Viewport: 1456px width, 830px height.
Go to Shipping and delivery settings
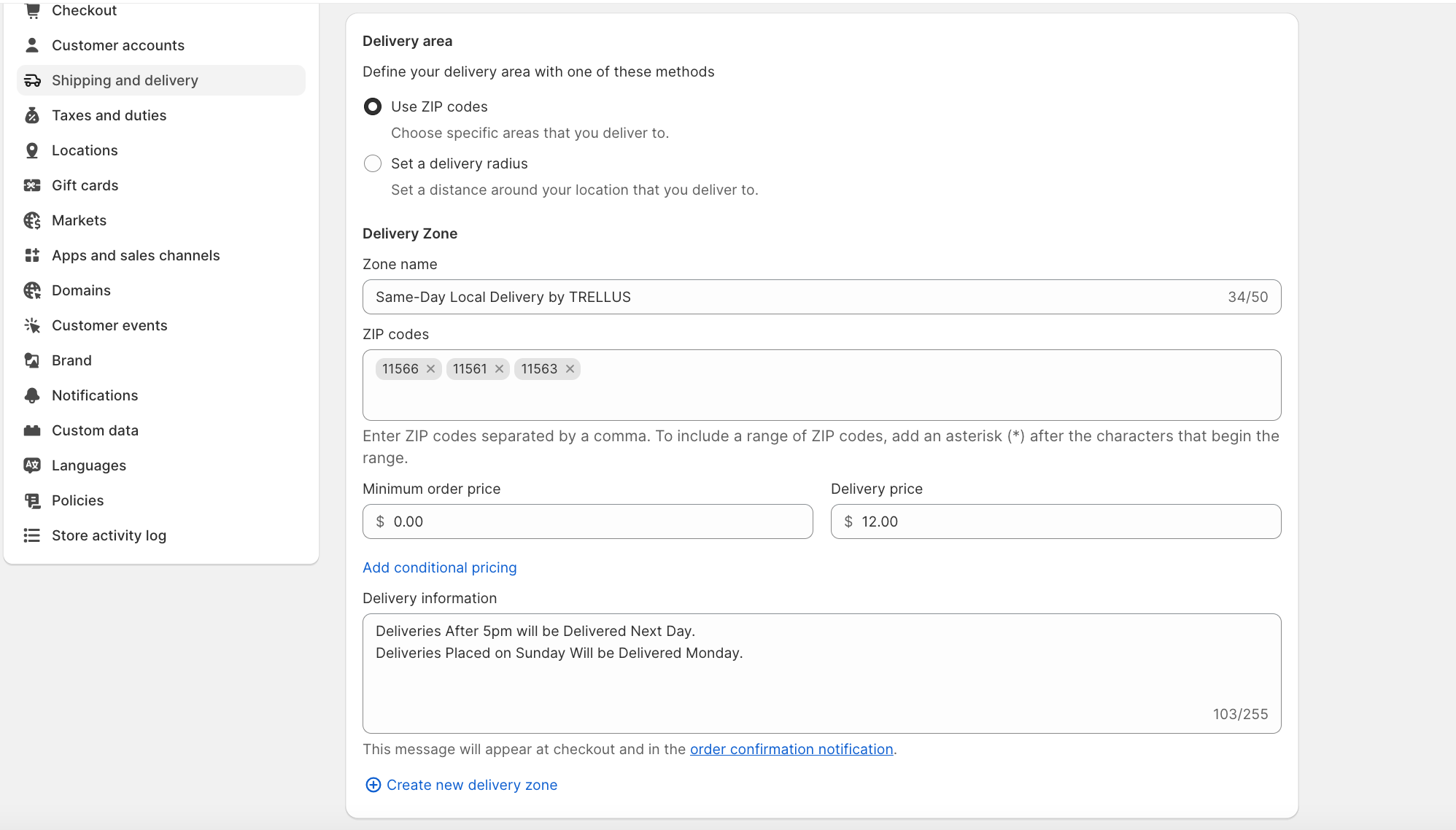point(161,80)
